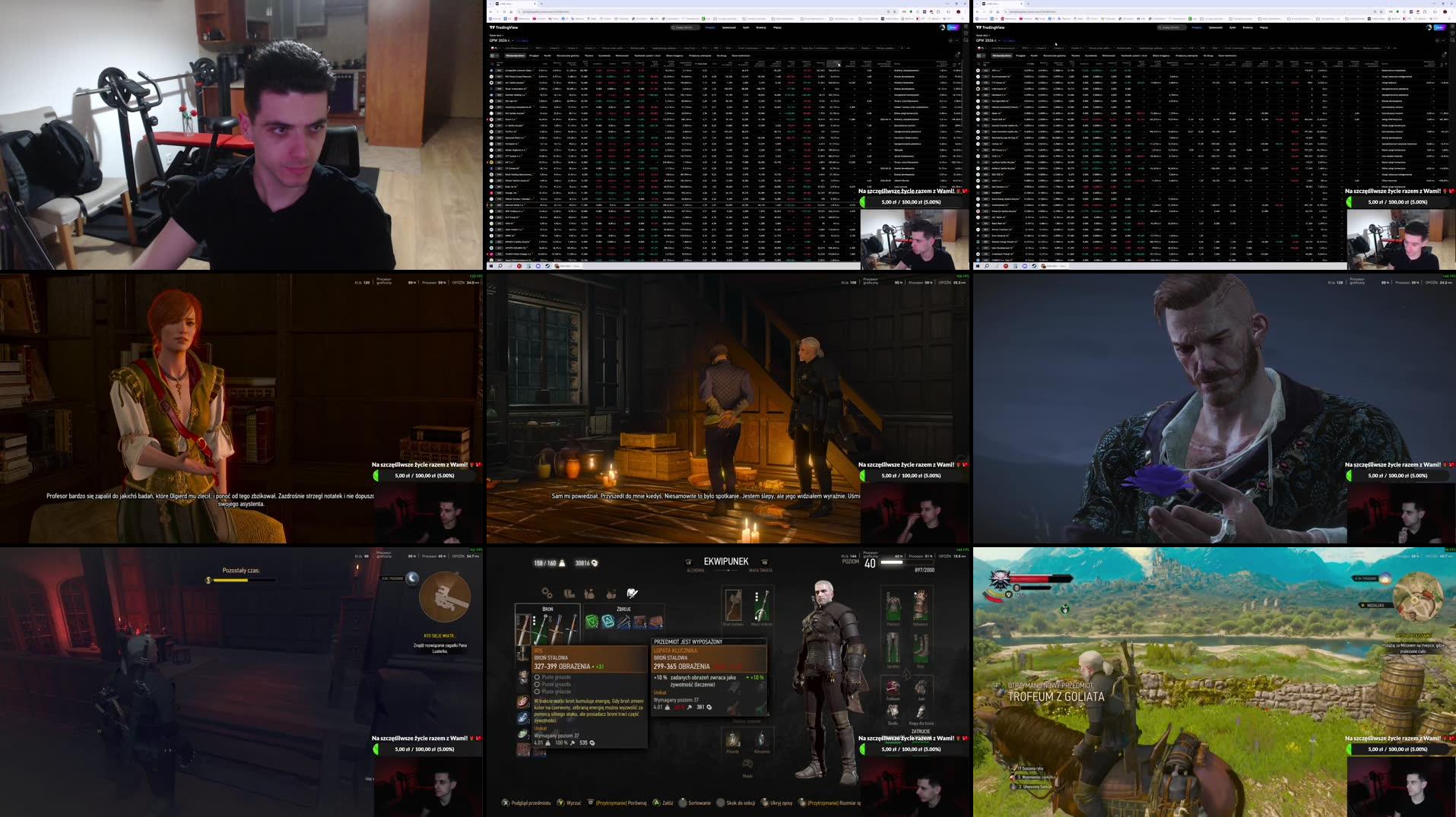Screen dimensions: 1456x817
Task: Click Windows Start button in top-middle window taskbar
Action: click(491, 266)
